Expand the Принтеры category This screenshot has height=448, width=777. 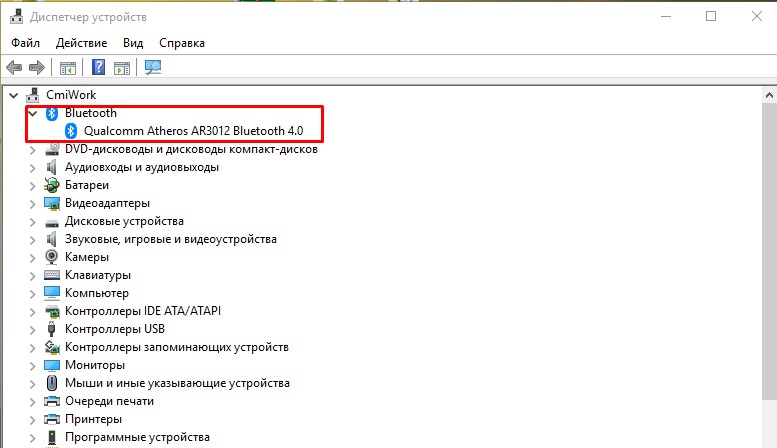33,420
